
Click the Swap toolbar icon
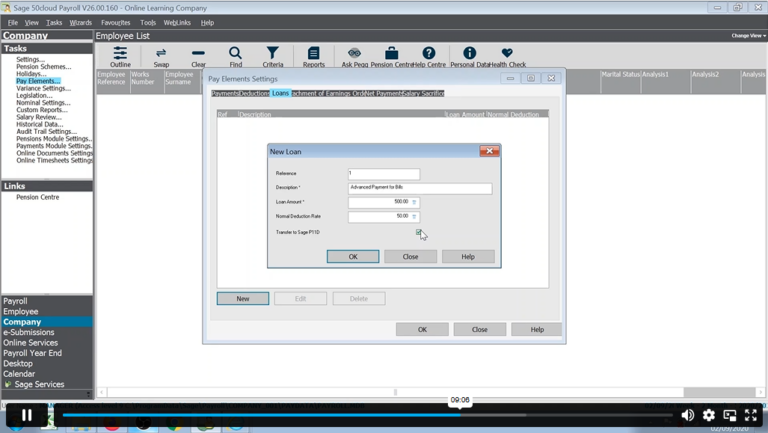pyautogui.click(x=161, y=55)
